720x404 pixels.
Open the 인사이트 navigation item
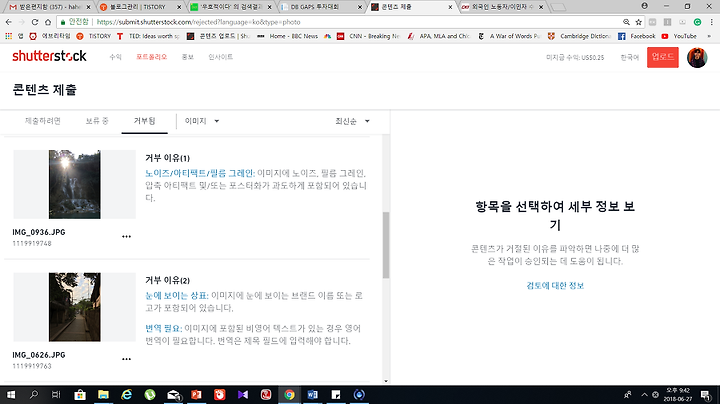point(220,57)
